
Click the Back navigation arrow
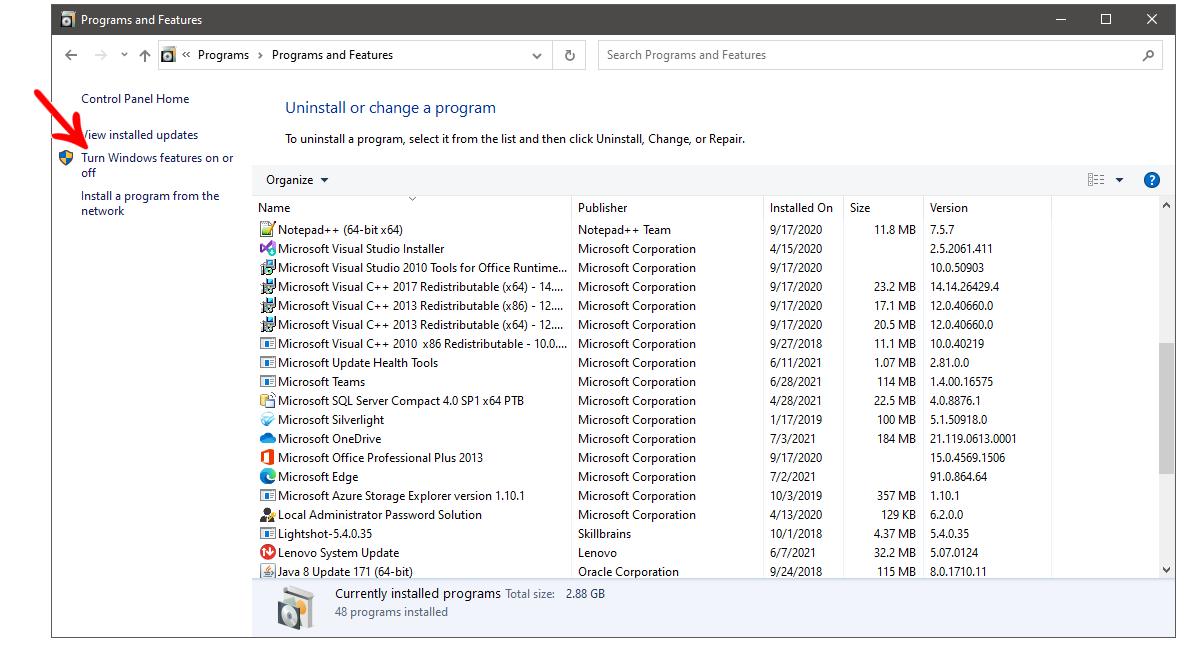coord(71,55)
